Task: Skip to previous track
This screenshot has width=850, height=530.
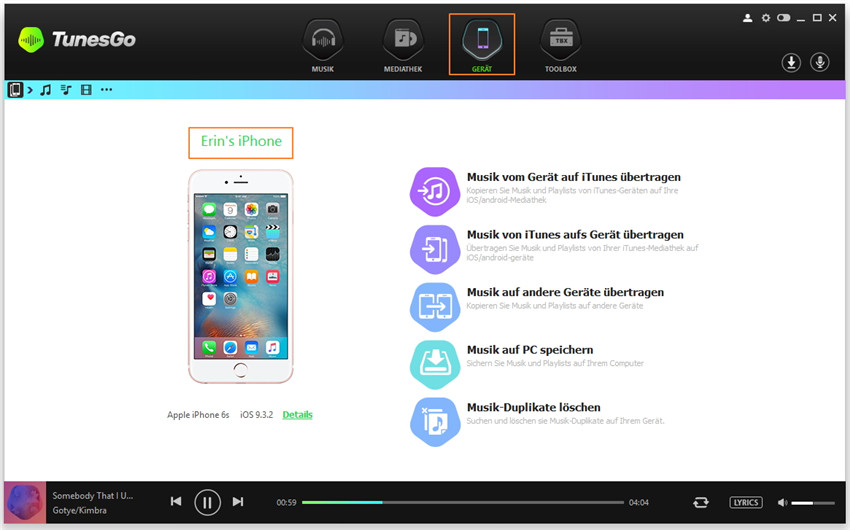Action: click(x=176, y=502)
